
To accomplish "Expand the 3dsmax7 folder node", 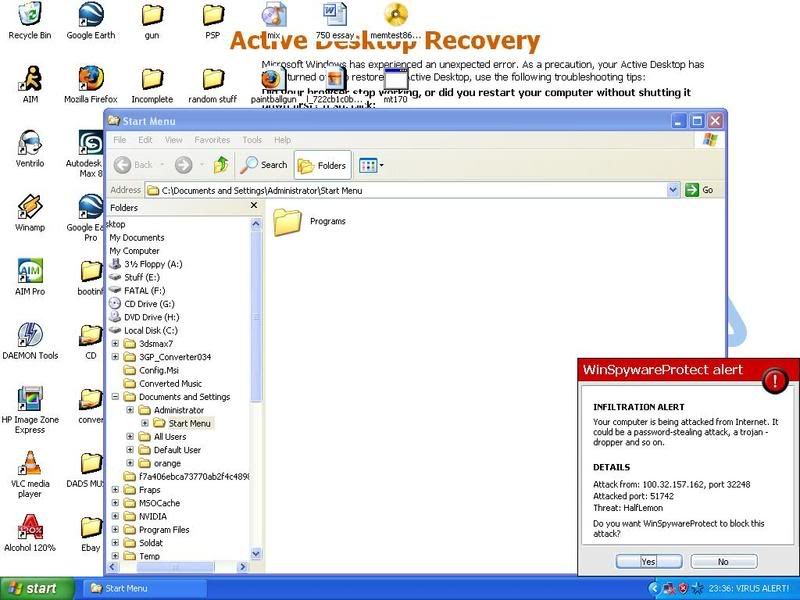I will click(115, 343).
